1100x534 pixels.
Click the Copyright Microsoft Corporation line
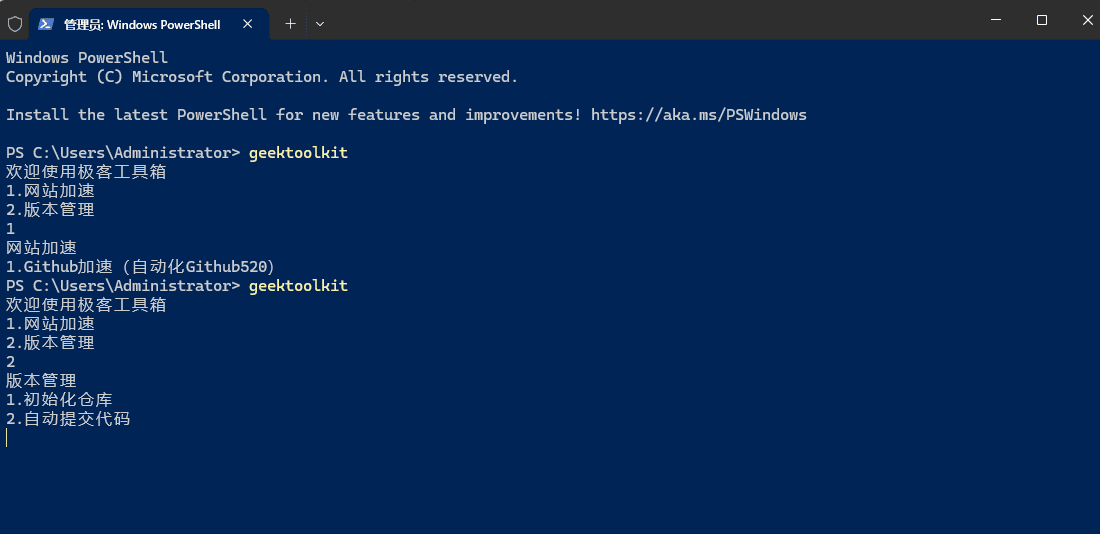262,77
